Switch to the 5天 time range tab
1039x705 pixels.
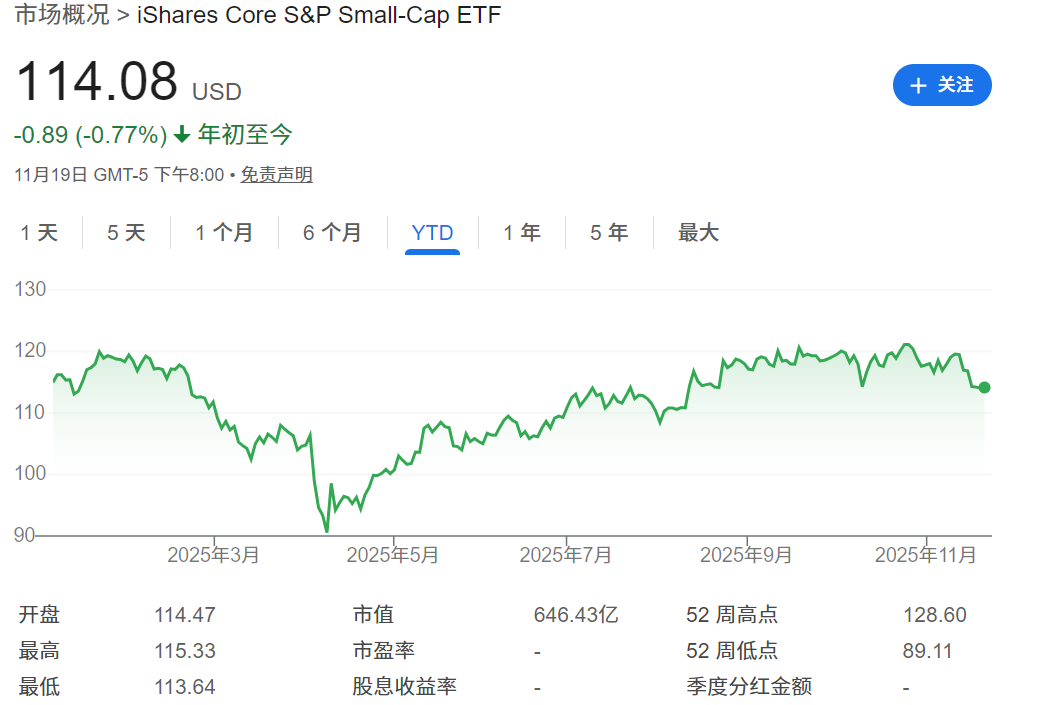coord(126,232)
